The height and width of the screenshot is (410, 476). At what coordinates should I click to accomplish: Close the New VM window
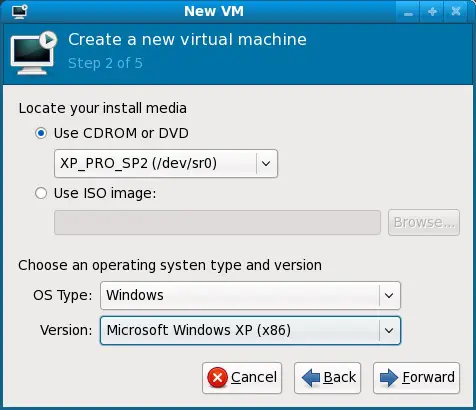pyautogui.click(x=456, y=12)
